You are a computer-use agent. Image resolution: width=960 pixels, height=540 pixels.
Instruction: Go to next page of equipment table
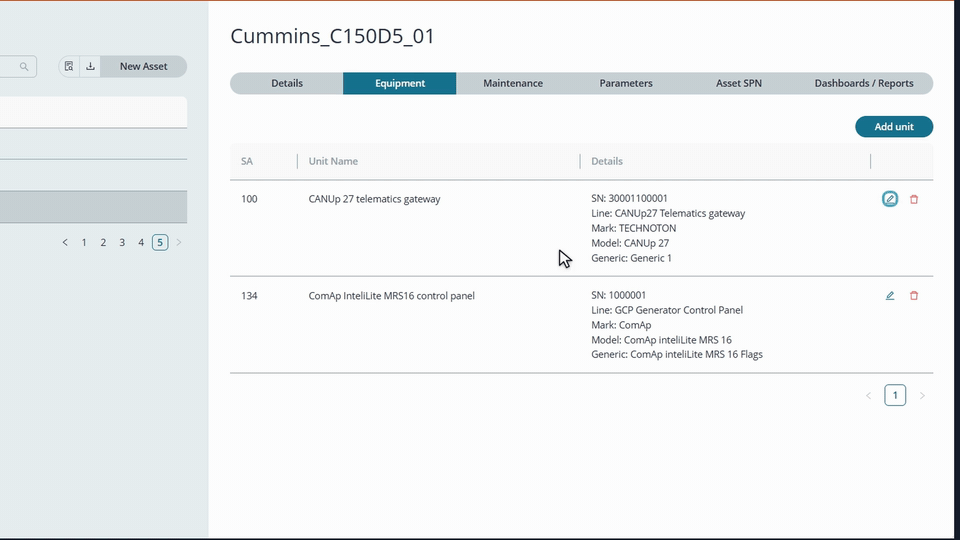click(922, 396)
